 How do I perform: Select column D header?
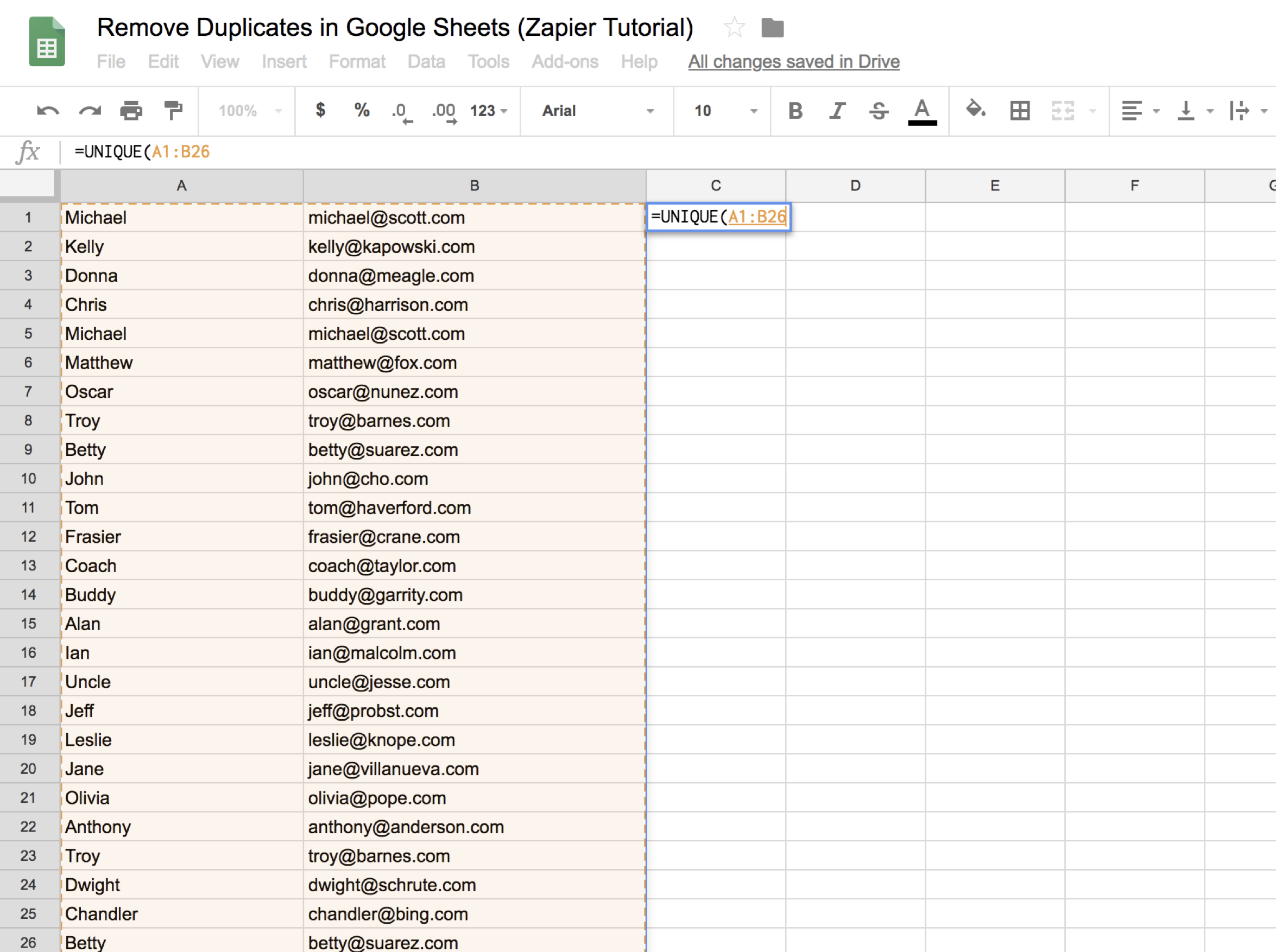coord(855,186)
